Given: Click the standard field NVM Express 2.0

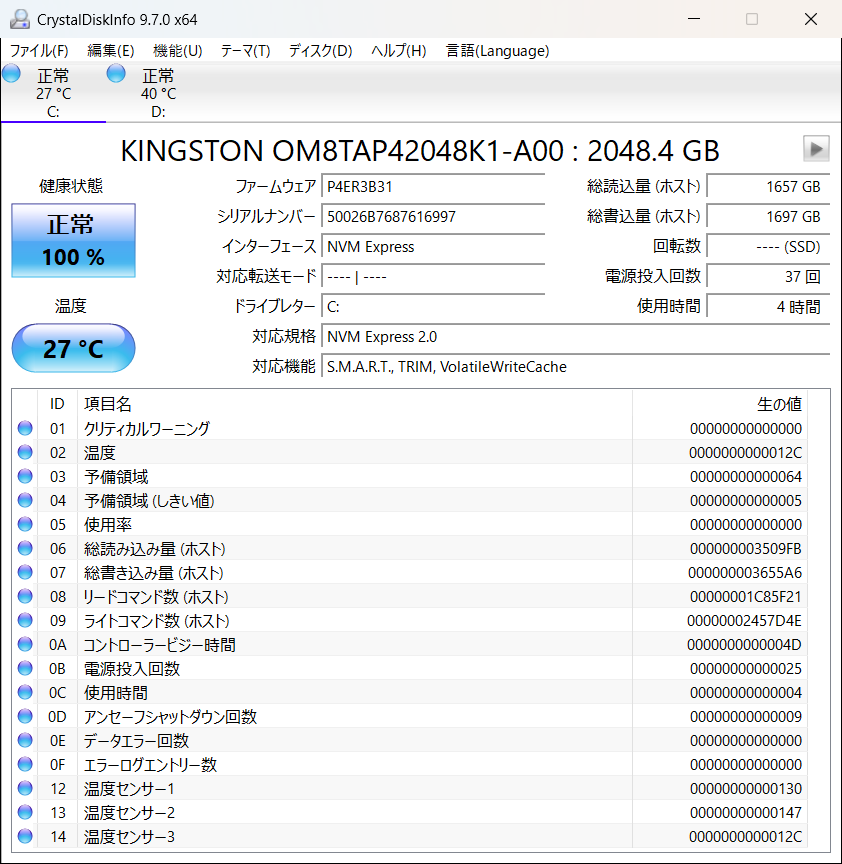Looking at the screenshot, I should (x=576, y=336).
